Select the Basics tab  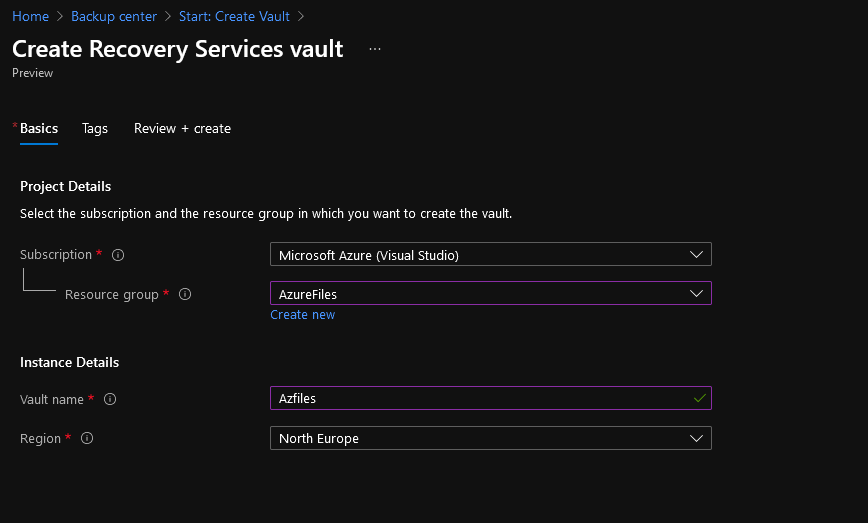pos(39,128)
